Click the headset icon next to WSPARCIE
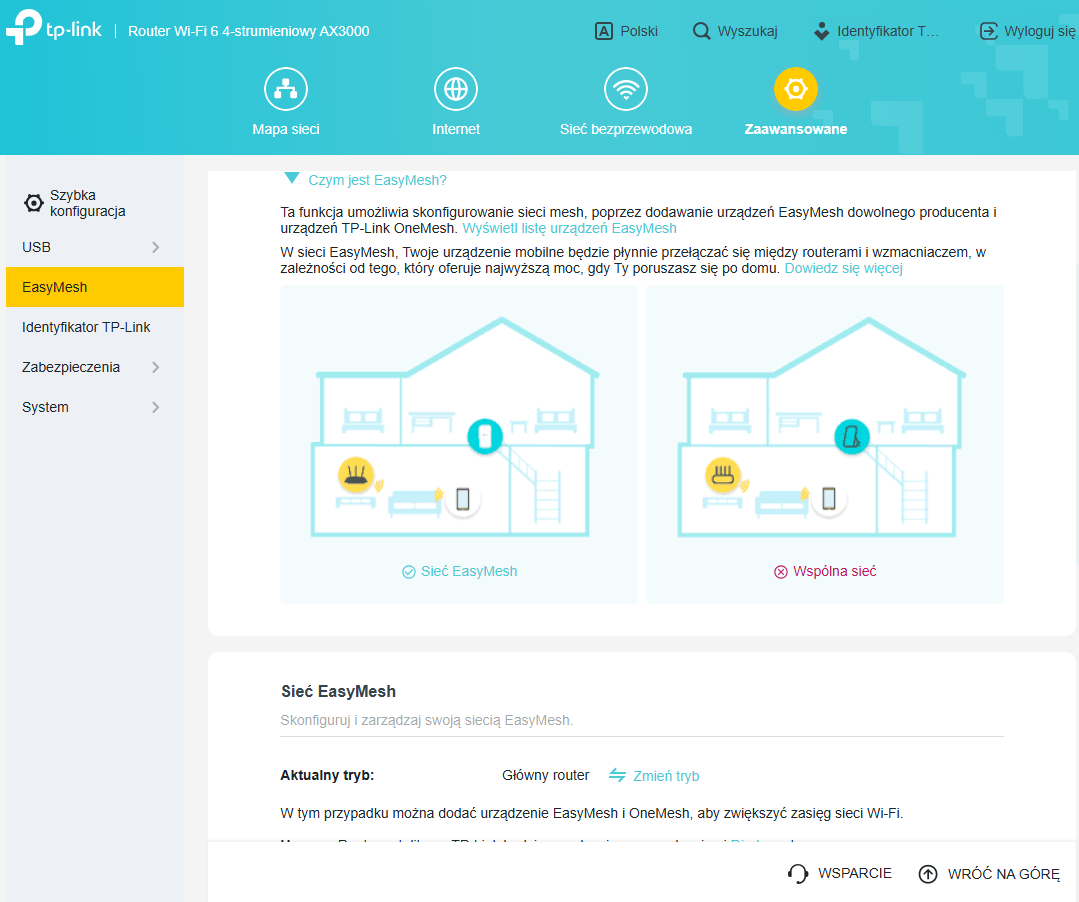 tap(798, 874)
